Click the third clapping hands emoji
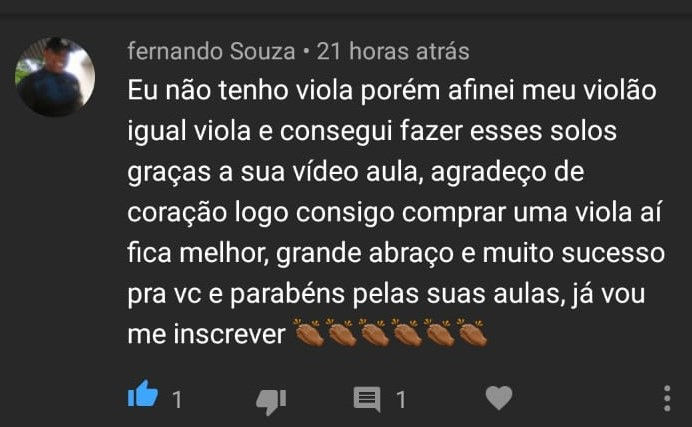 (x=374, y=332)
